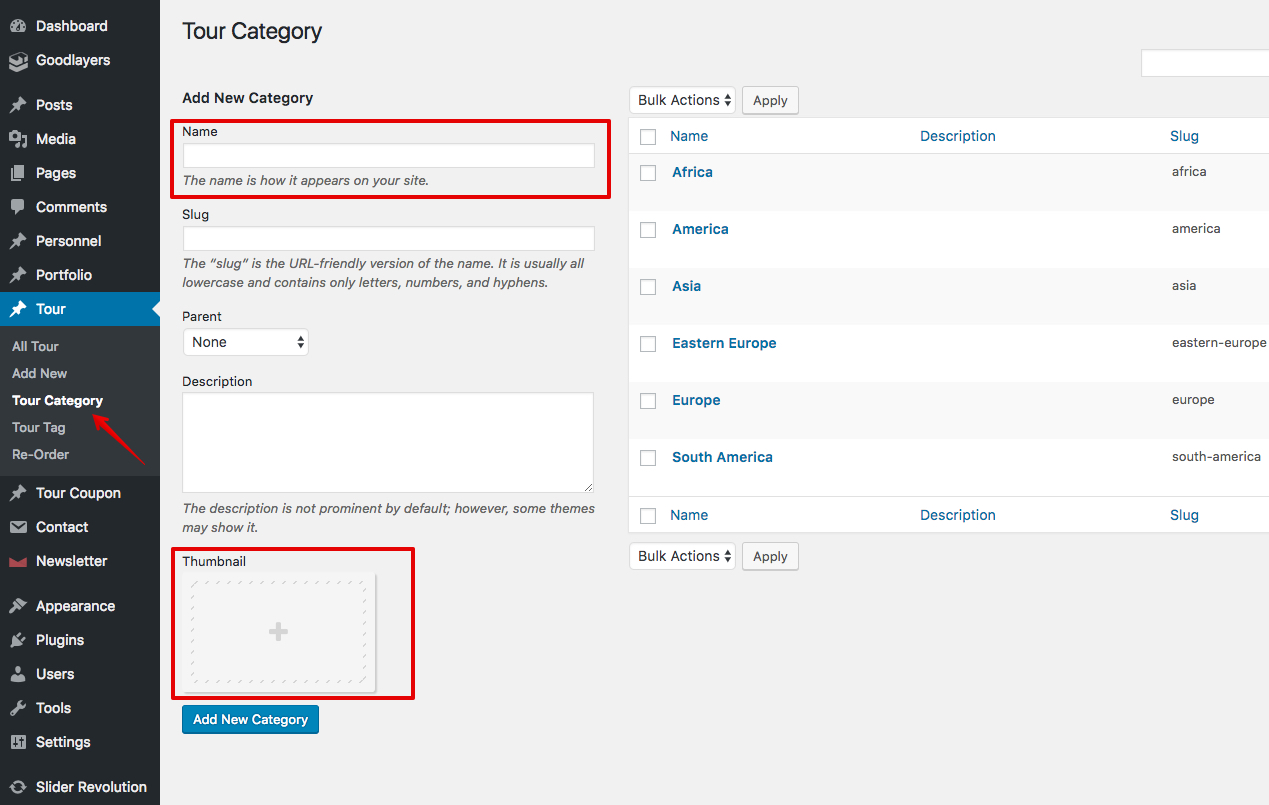
Task: Tick the checkbox beside Eastern Europe
Action: [648, 344]
